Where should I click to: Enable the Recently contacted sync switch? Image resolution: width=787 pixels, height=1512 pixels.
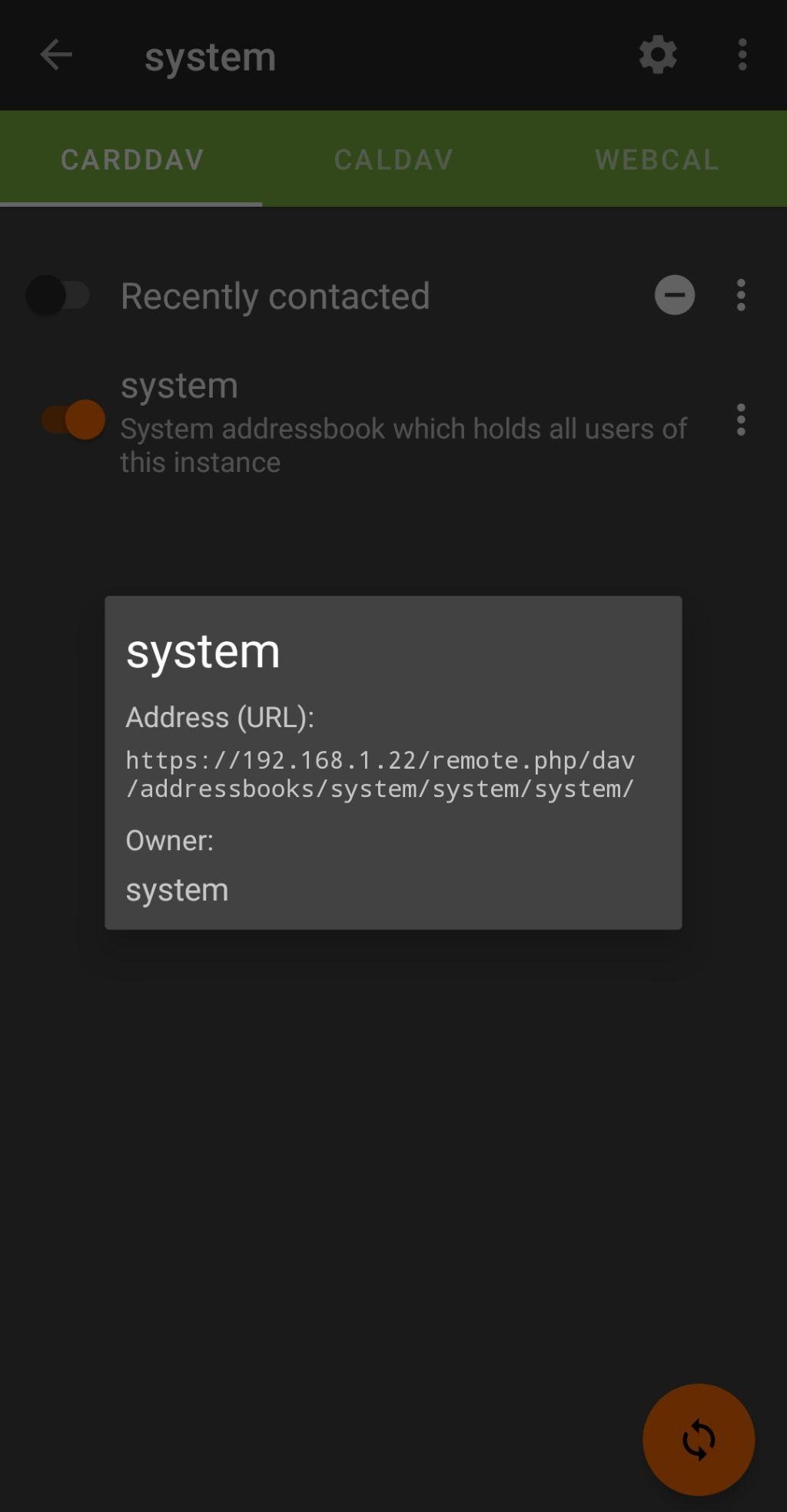pyautogui.click(x=58, y=295)
